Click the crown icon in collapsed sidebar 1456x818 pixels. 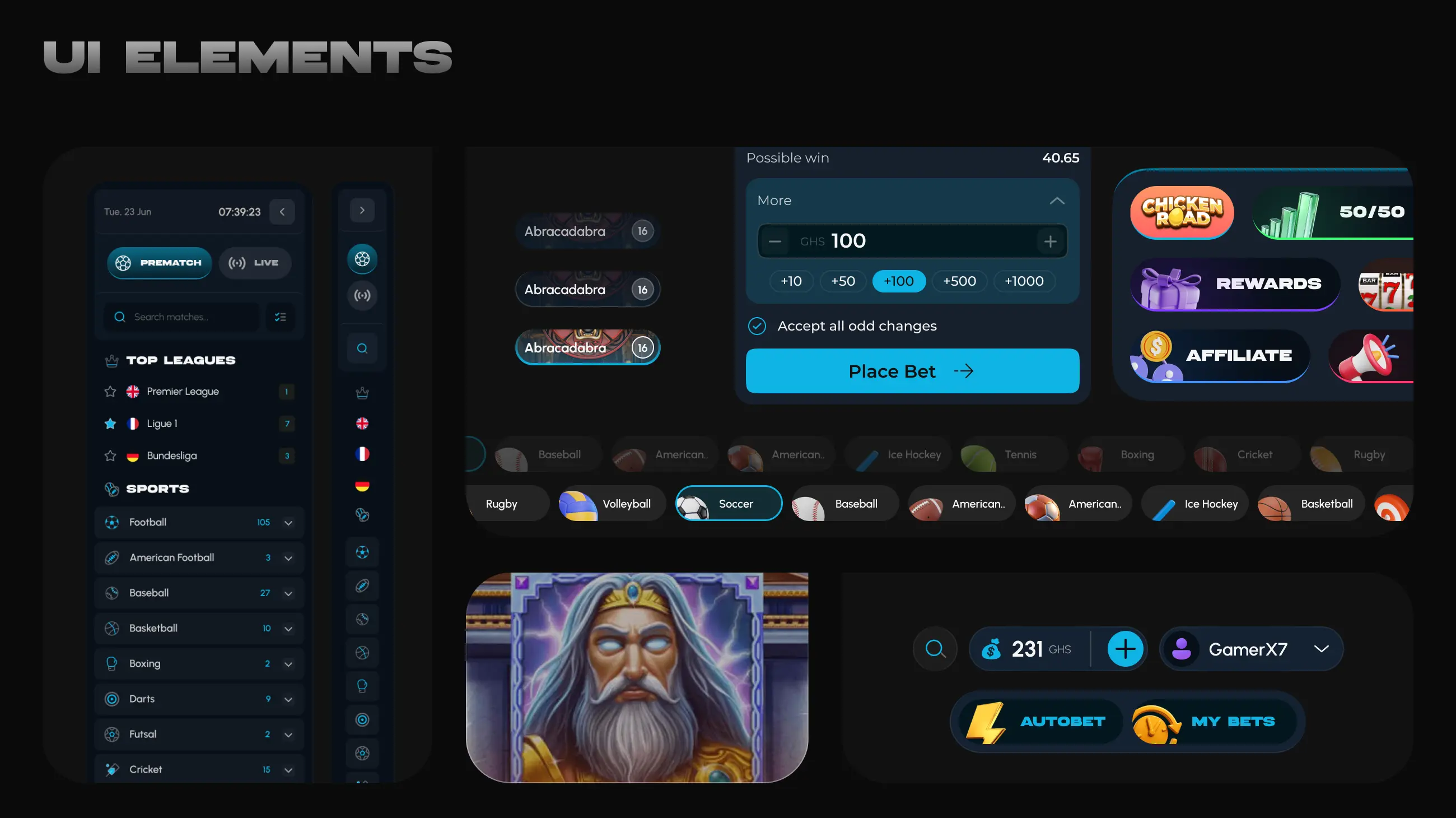(362, 392)
